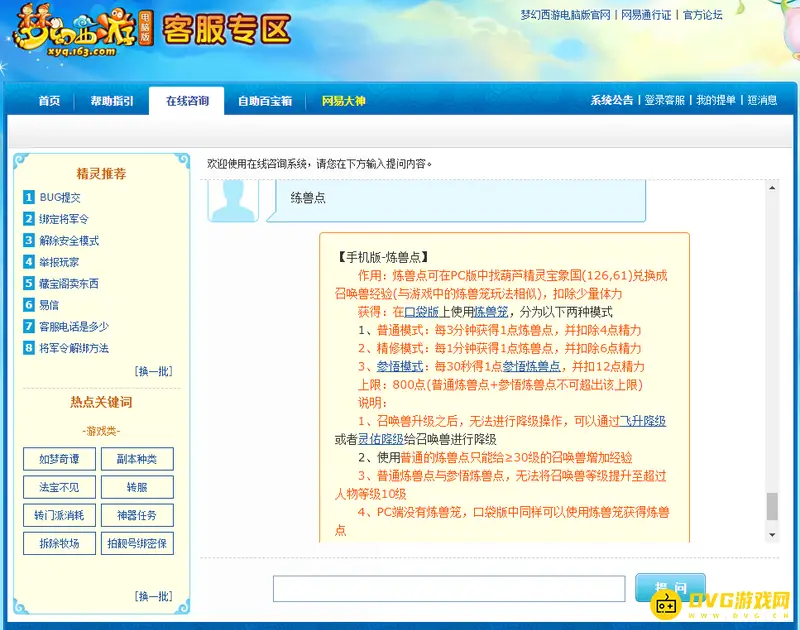
Task: Click the 提问 submit button
Action: point(670,588)
